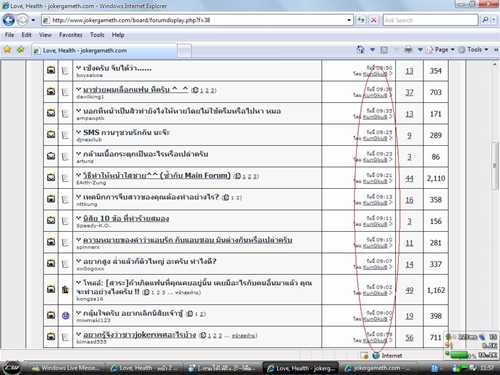Viewport: 500px width, 375px height.
Task: Open Favorites Center with the yellow star
Action: pyautogui.click(x=7, y=50)
